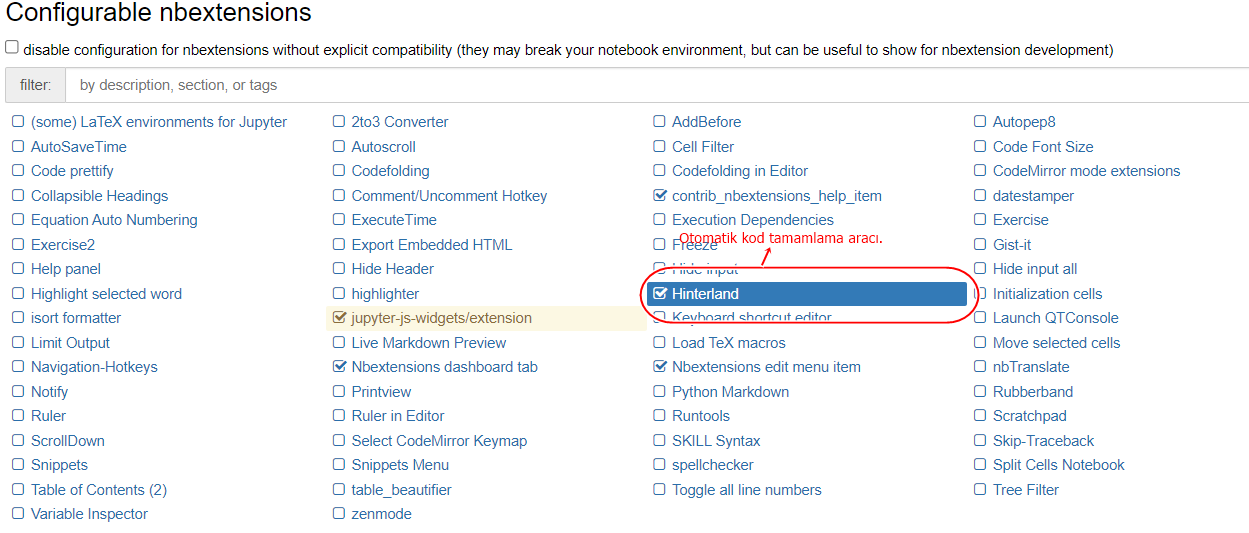Click in the filter search field
The image size is (1249, 533).
(x=657, y=85)
